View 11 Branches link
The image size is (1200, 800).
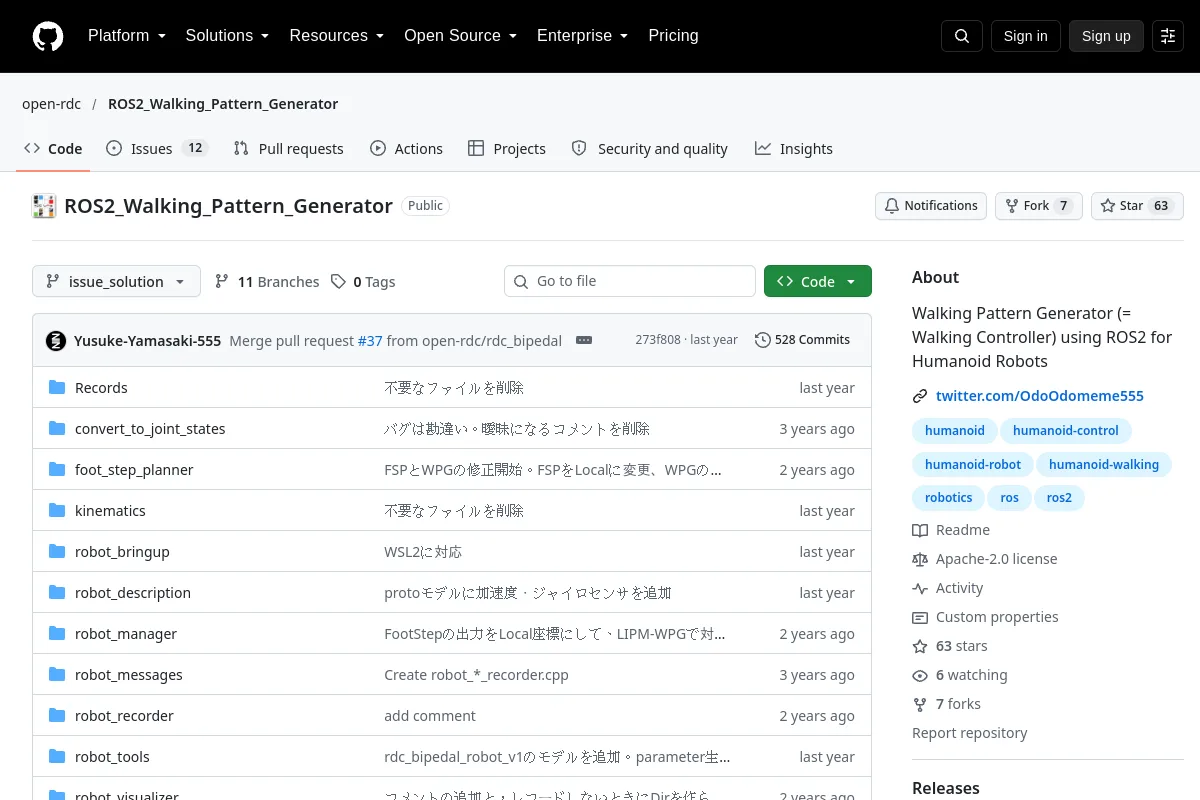pyautogui.click(x=267, y=282)
